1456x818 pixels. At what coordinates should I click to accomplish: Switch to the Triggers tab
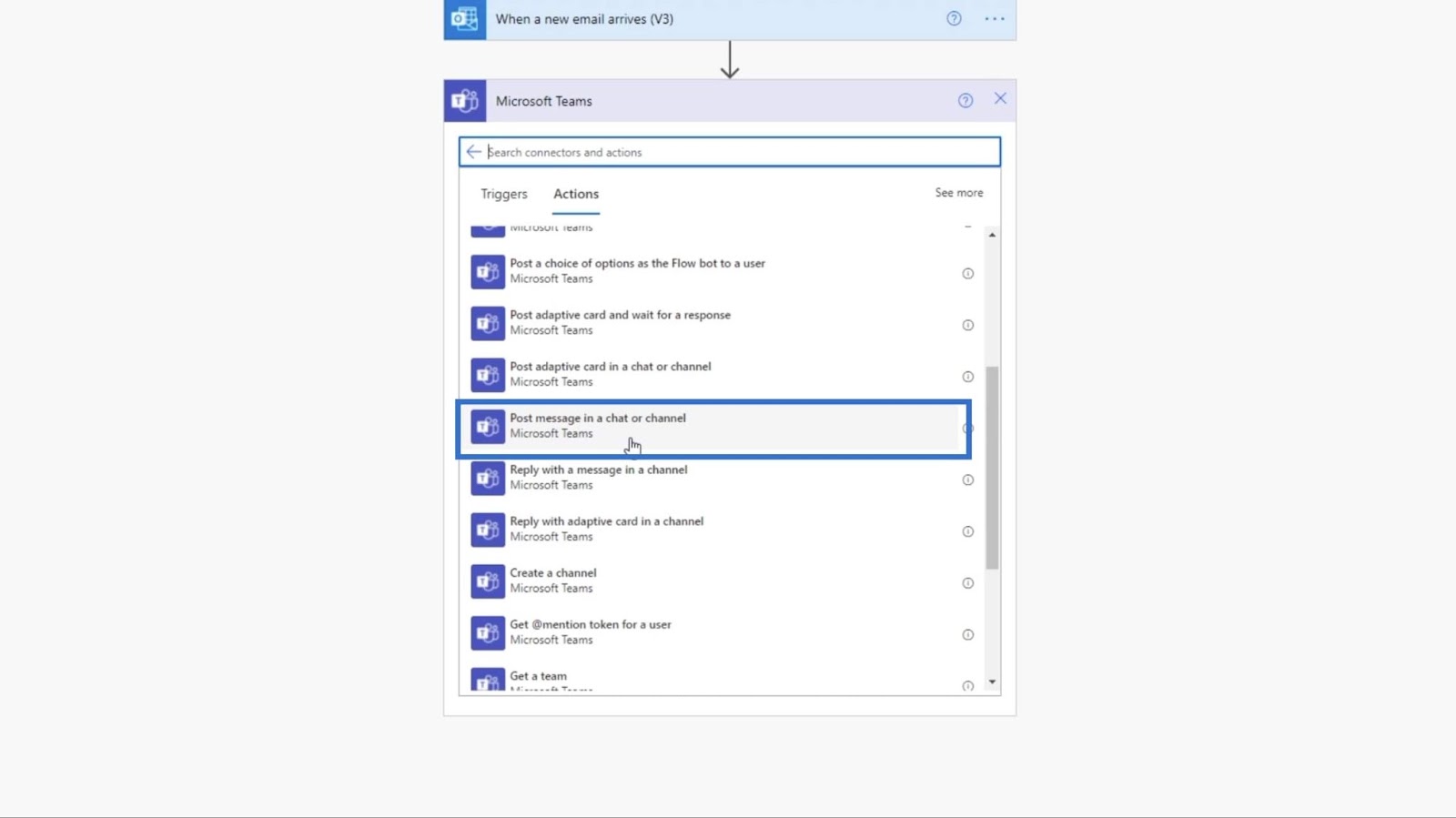click(x=504, y=194)
